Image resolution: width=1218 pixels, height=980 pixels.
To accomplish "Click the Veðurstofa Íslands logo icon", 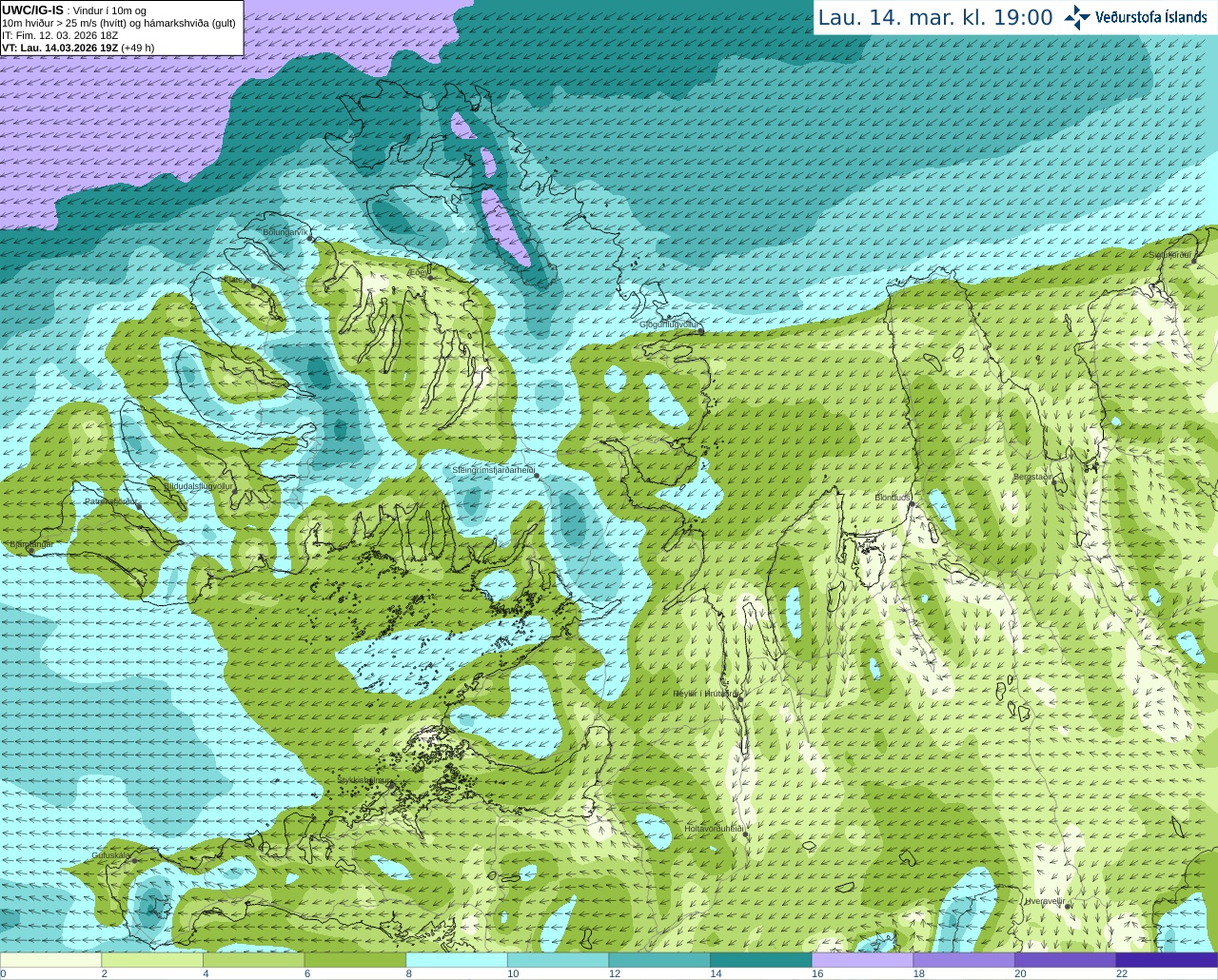I will pos(1077,17).
